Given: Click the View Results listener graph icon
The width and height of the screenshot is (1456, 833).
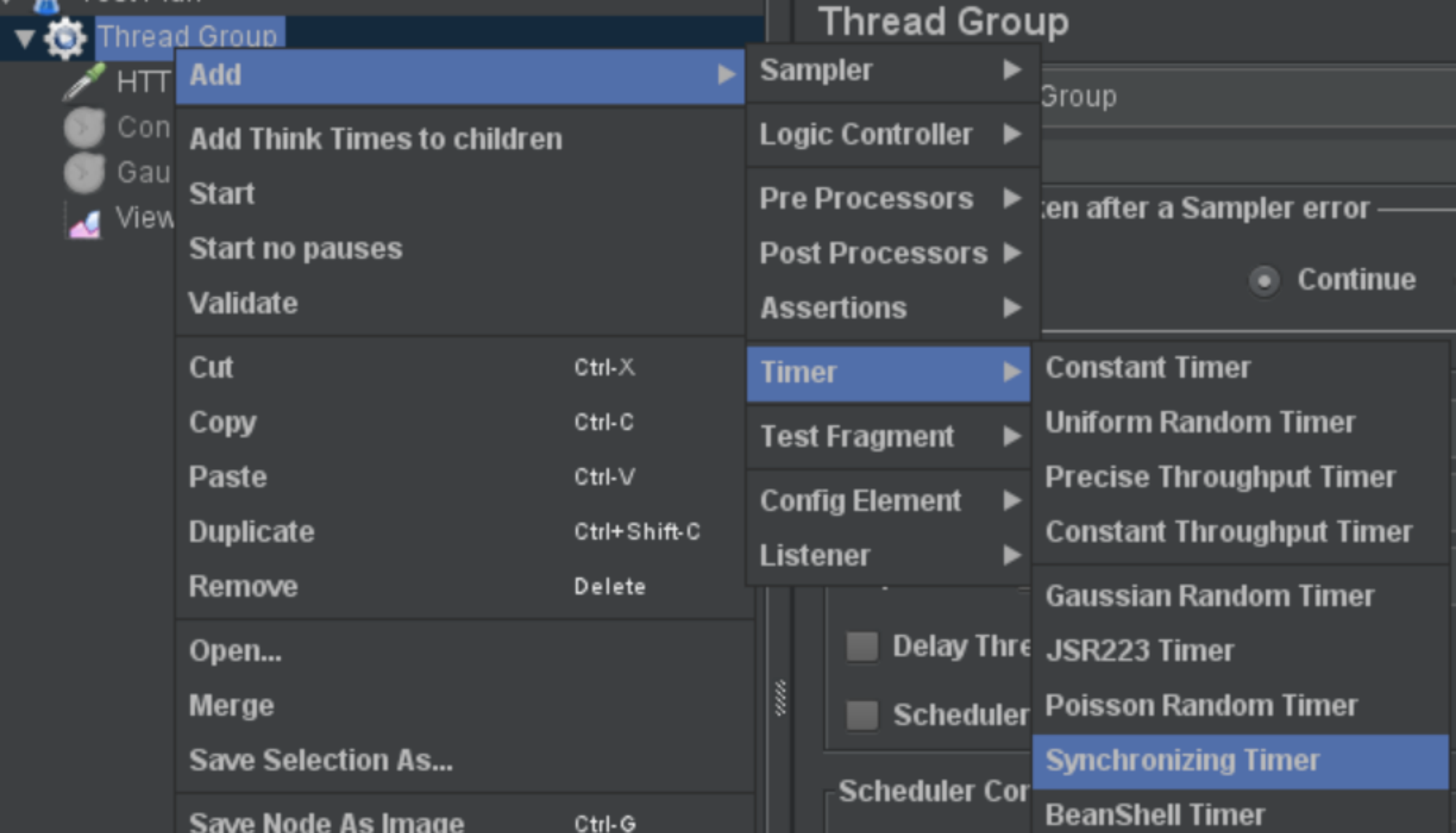Looking at the screenshot, I should click(85, 223).
